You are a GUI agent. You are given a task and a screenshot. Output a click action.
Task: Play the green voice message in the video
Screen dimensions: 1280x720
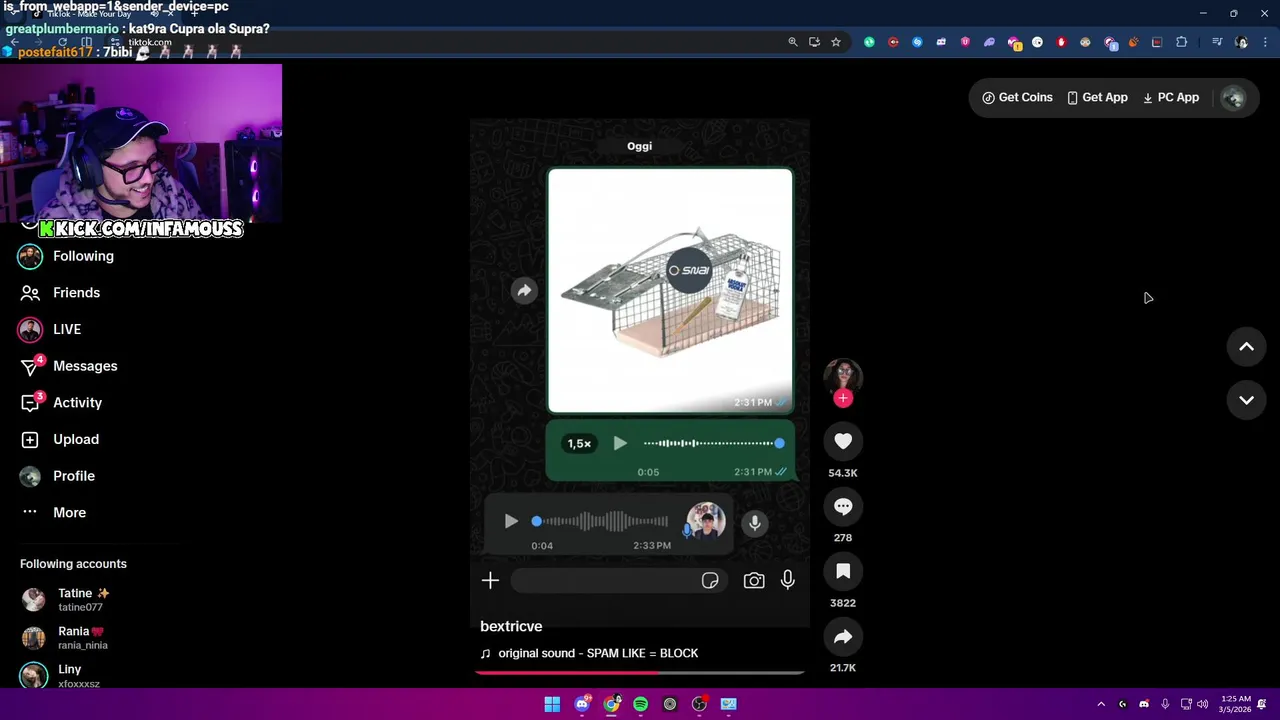pyautogui.click(x=620, y=443)
